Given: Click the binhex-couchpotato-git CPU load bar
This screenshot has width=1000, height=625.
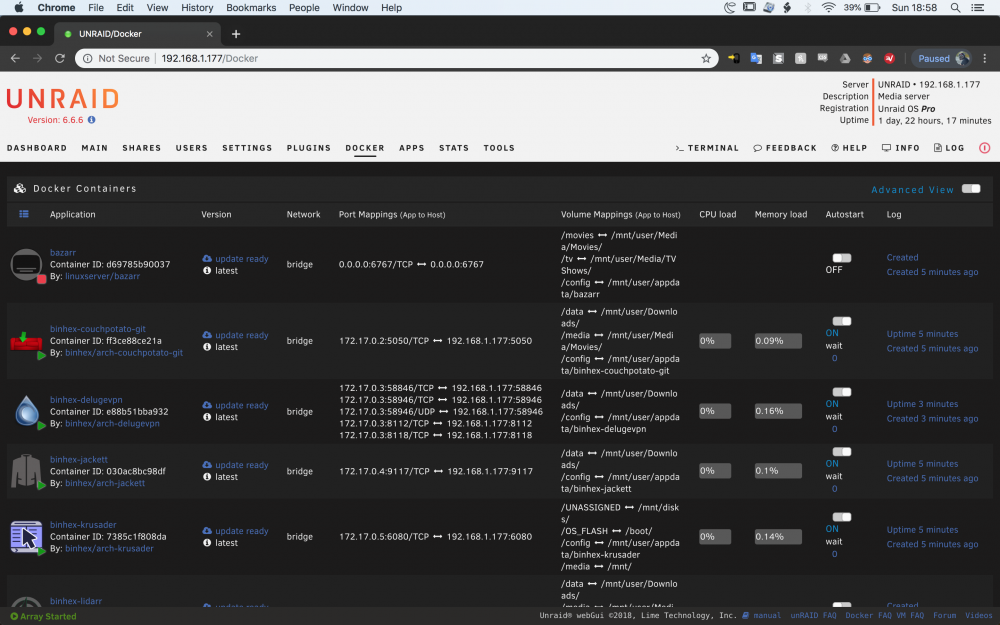Looking at the screenshot, I should point(714,341).
